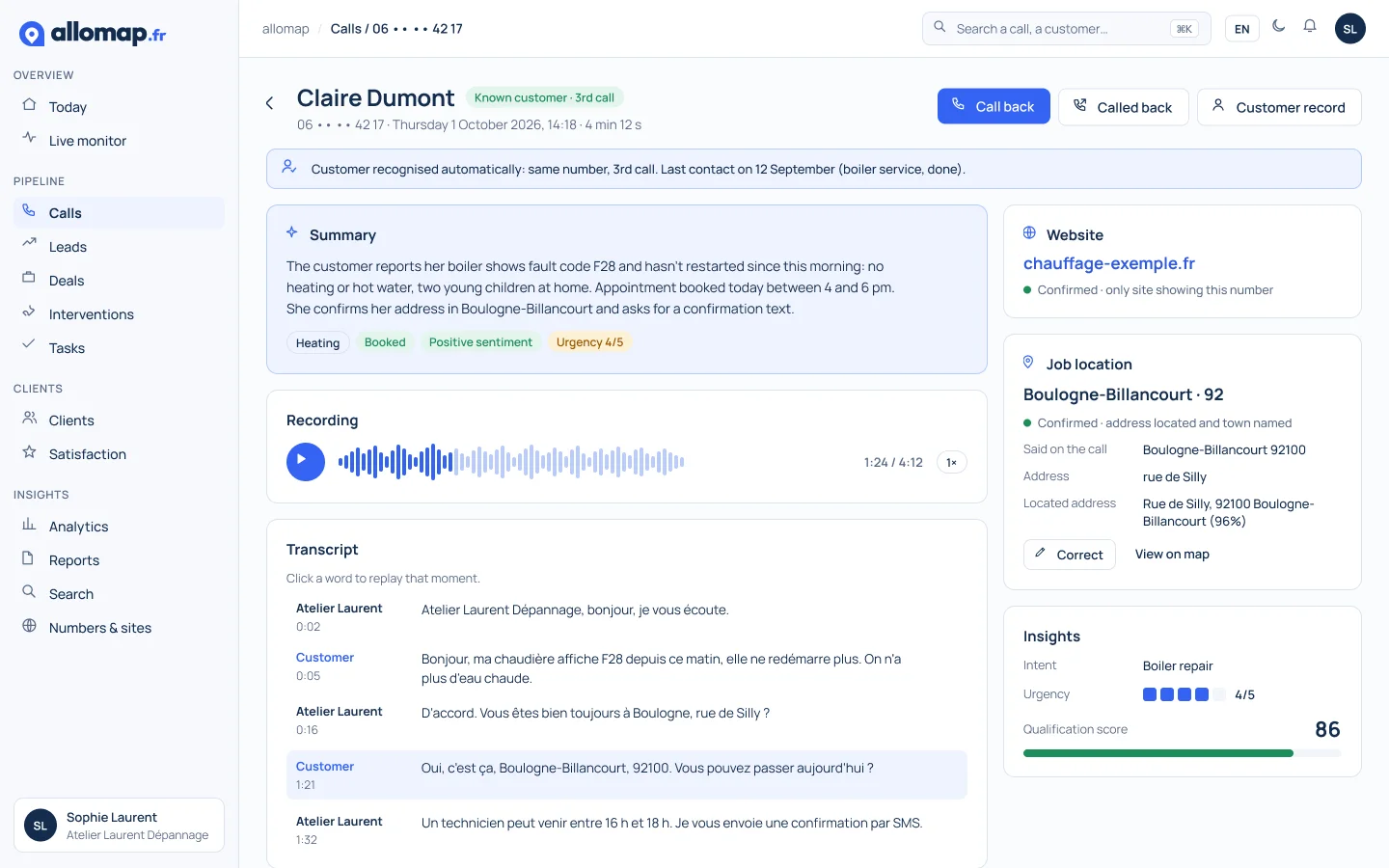Switch language with the EN button
The image size is (1389, 868).
1242,29
